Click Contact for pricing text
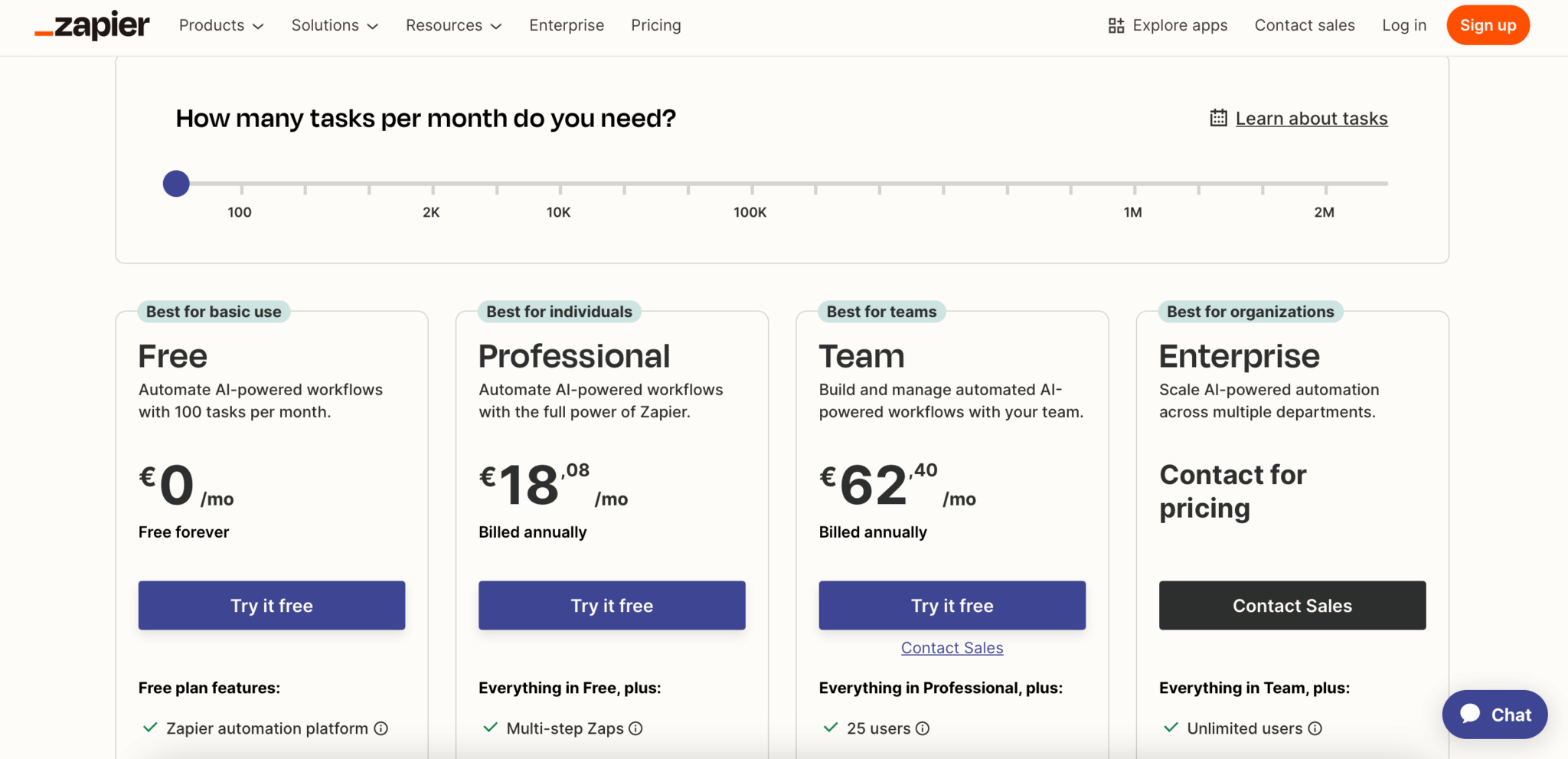Image resolution: width=1568 pixels, height=759 pixels. pyautogui.click(x=1233, y=492)
